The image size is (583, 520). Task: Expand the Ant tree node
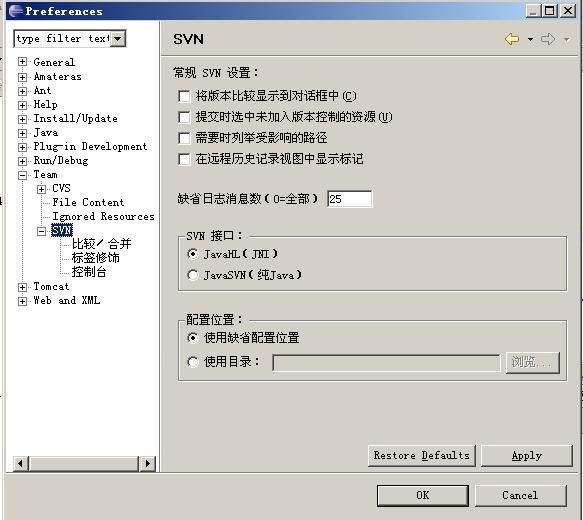pos(23,91)
